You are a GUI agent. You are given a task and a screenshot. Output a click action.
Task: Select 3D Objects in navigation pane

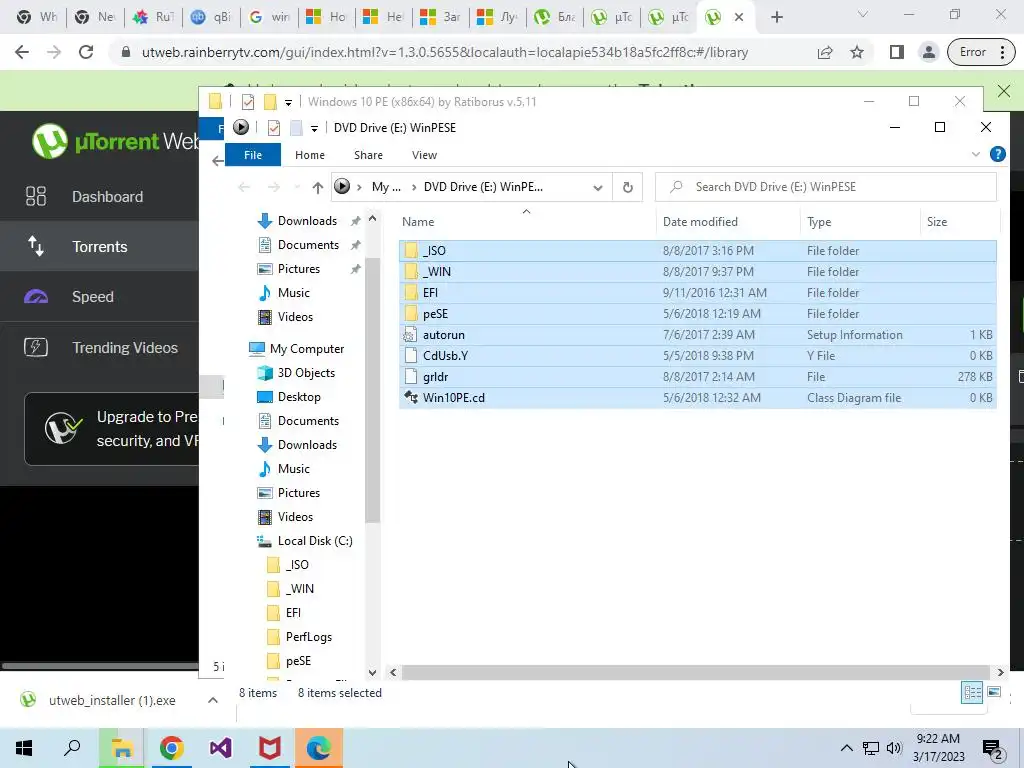pos(306,373)
